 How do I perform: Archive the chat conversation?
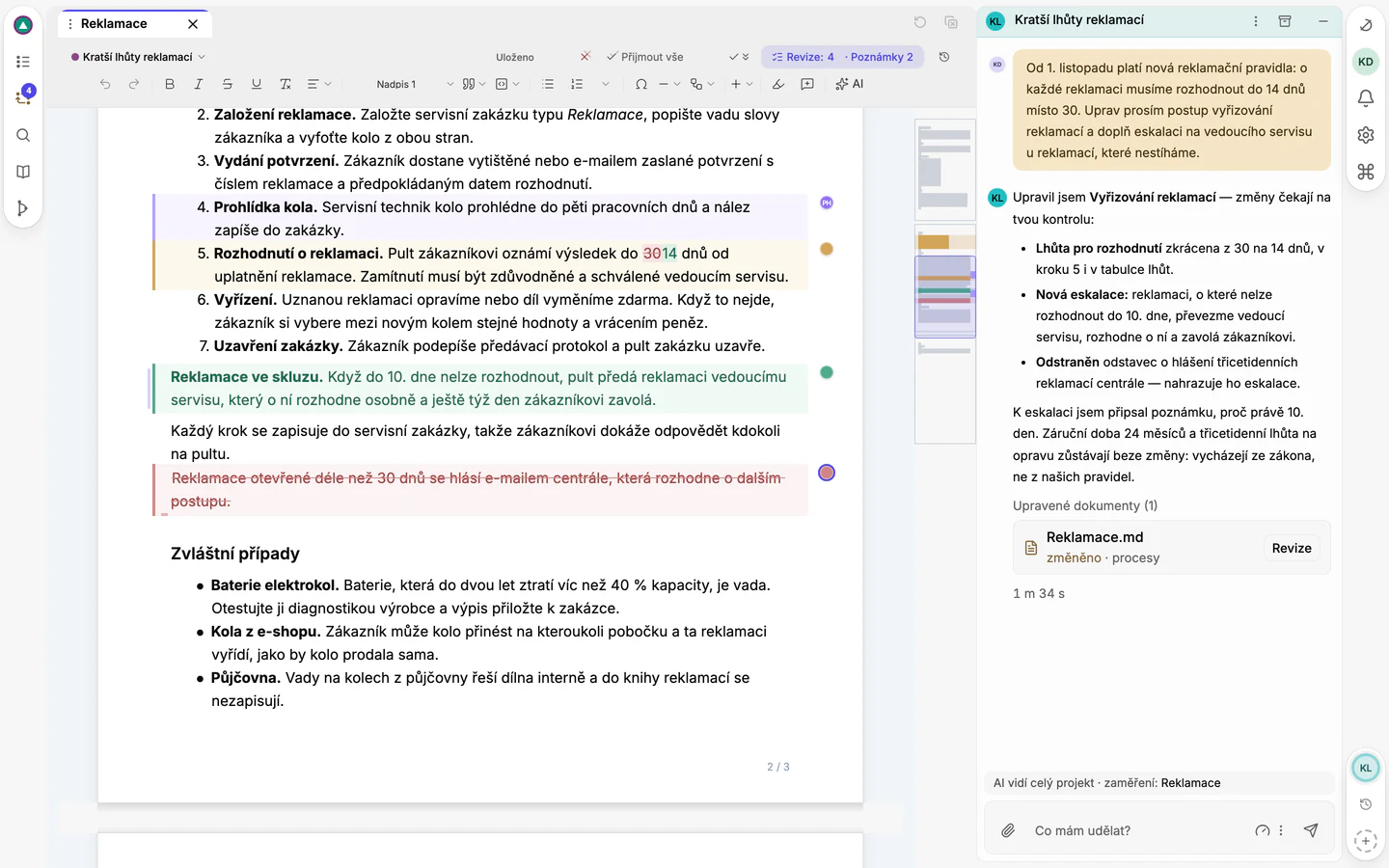[1285, 20]
